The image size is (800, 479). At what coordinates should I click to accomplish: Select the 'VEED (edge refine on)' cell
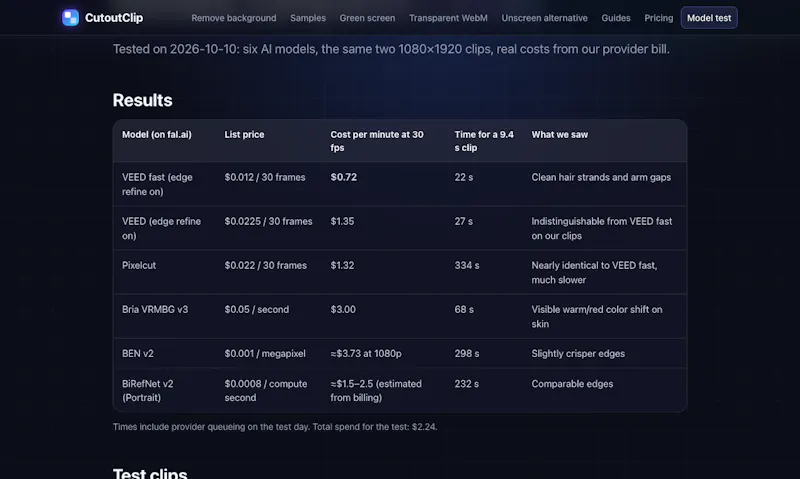point(161,228)
